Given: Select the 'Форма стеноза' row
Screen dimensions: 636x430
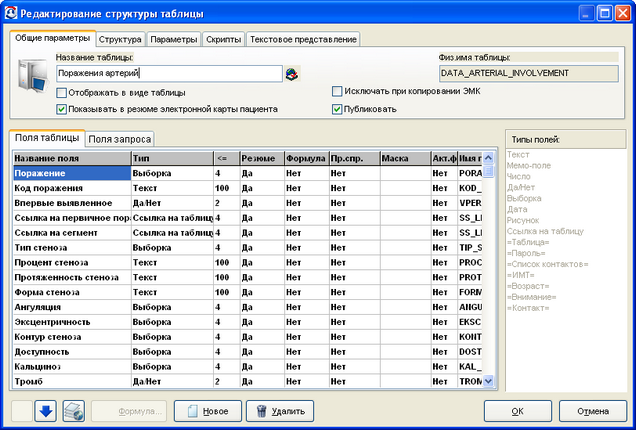Looking at the screenshot, I should (248, 292).
